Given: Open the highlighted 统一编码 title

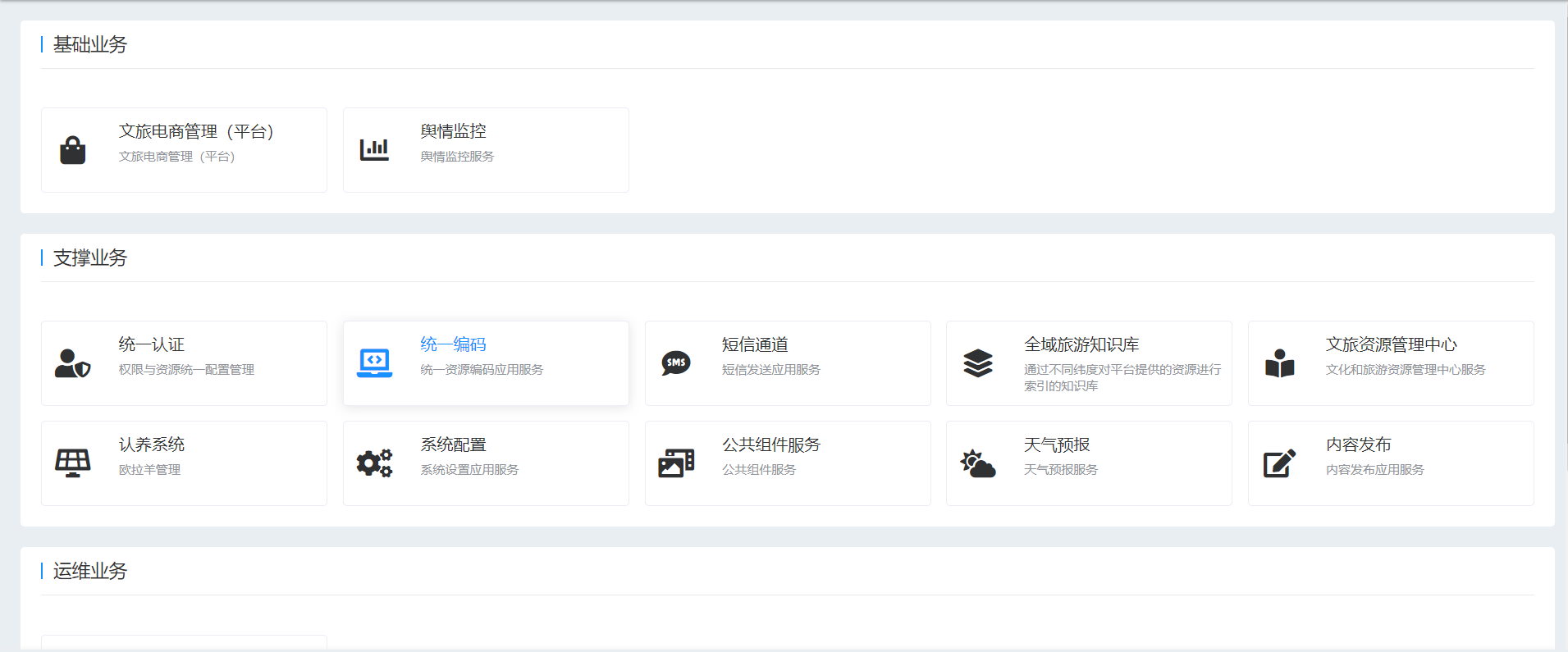Looking at the screenshot, I should point(454,344).
